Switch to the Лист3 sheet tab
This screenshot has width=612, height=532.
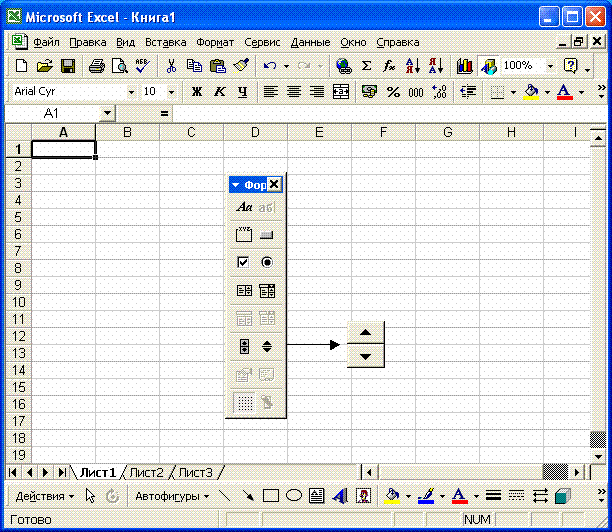tap(196, 473)
